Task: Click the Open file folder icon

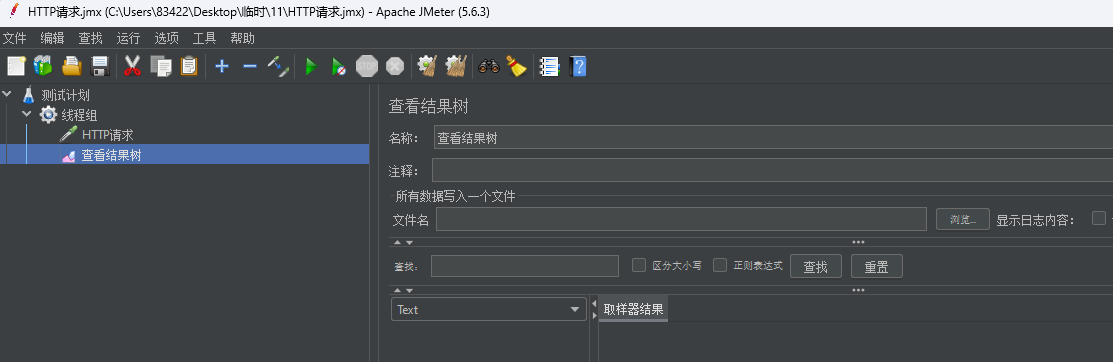Action: tap(72, 67)
